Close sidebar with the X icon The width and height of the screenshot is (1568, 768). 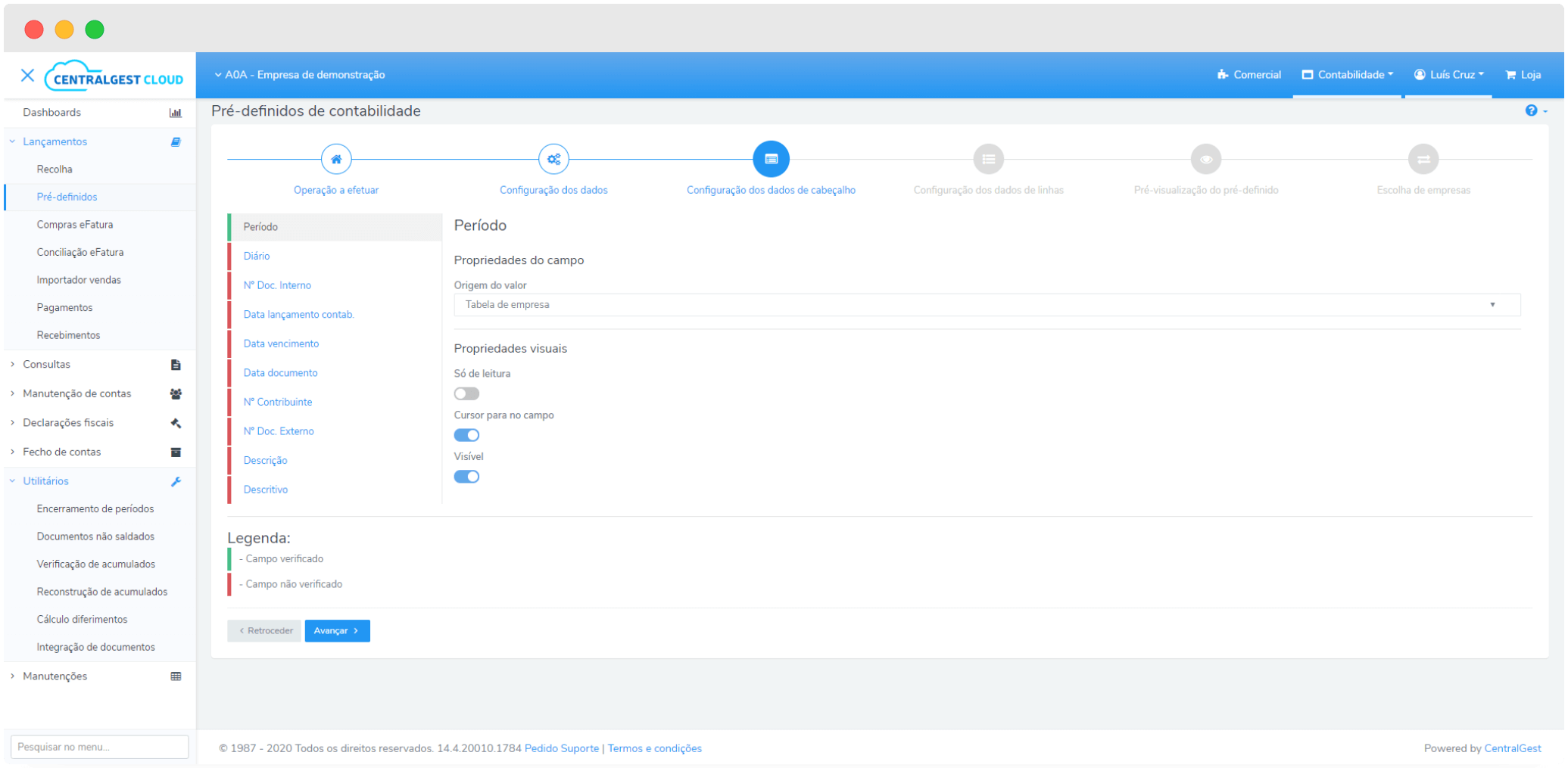coord(27,75)
